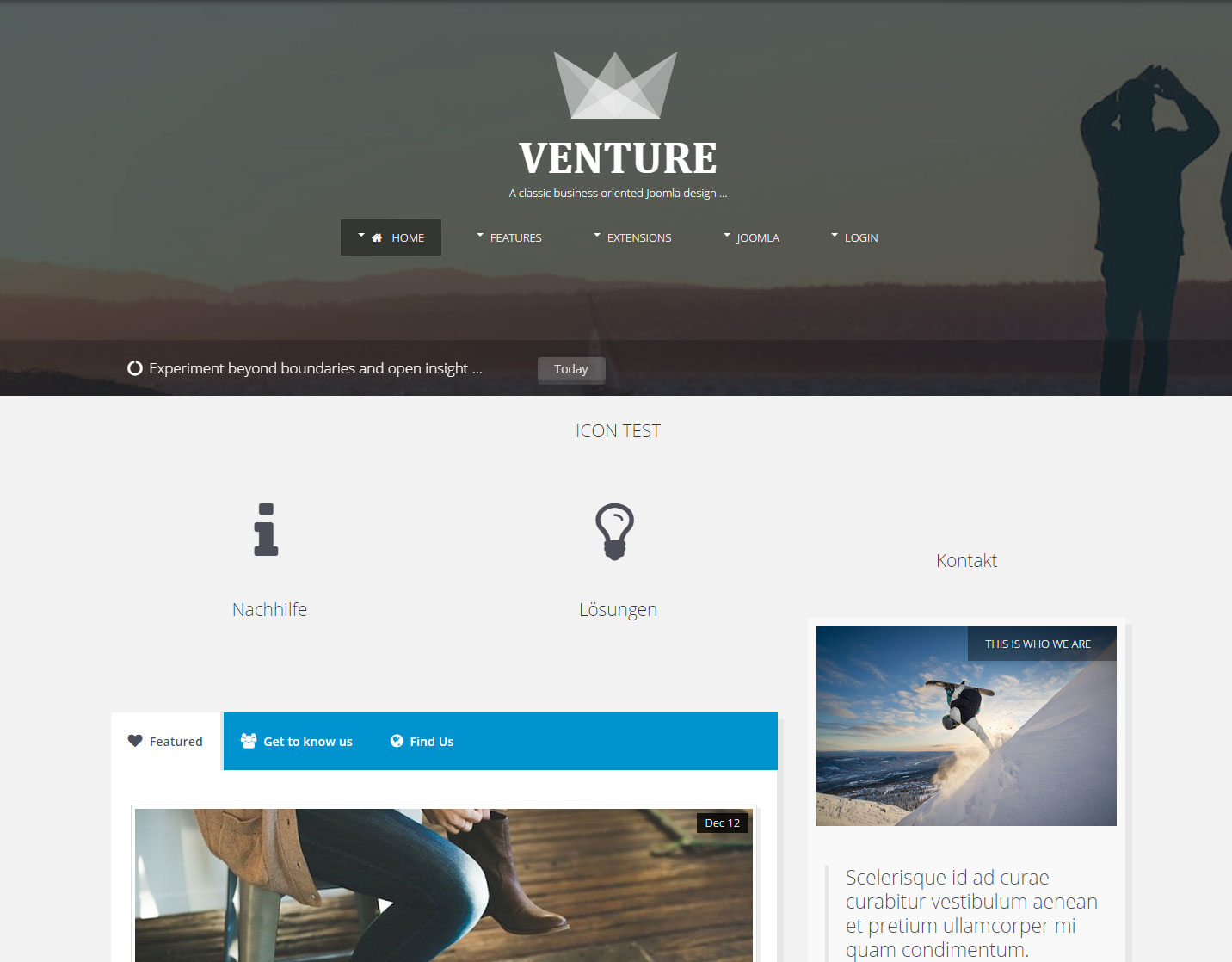The image size is (1232, 962).
Task: Click the globe icon beside Find Us
Action: click(397, 741)
